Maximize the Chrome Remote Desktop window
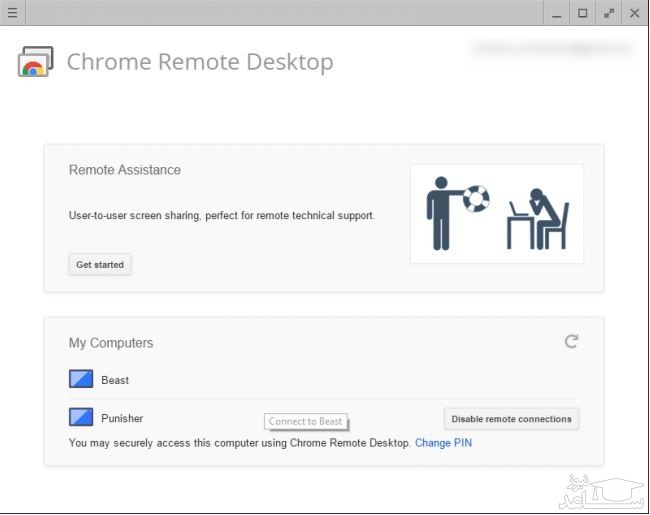 (583, 13)
